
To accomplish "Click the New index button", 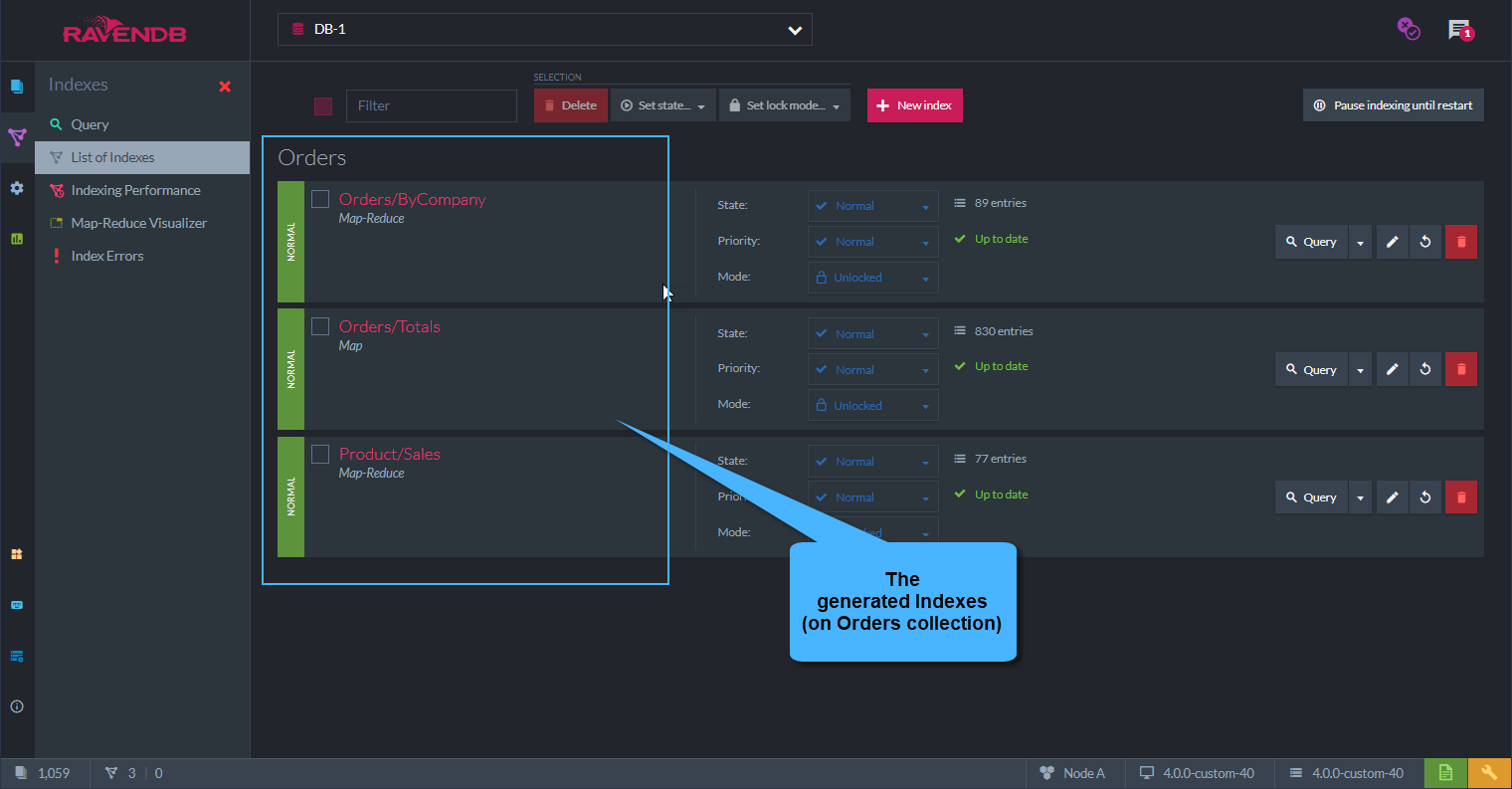I will [914, 105].
